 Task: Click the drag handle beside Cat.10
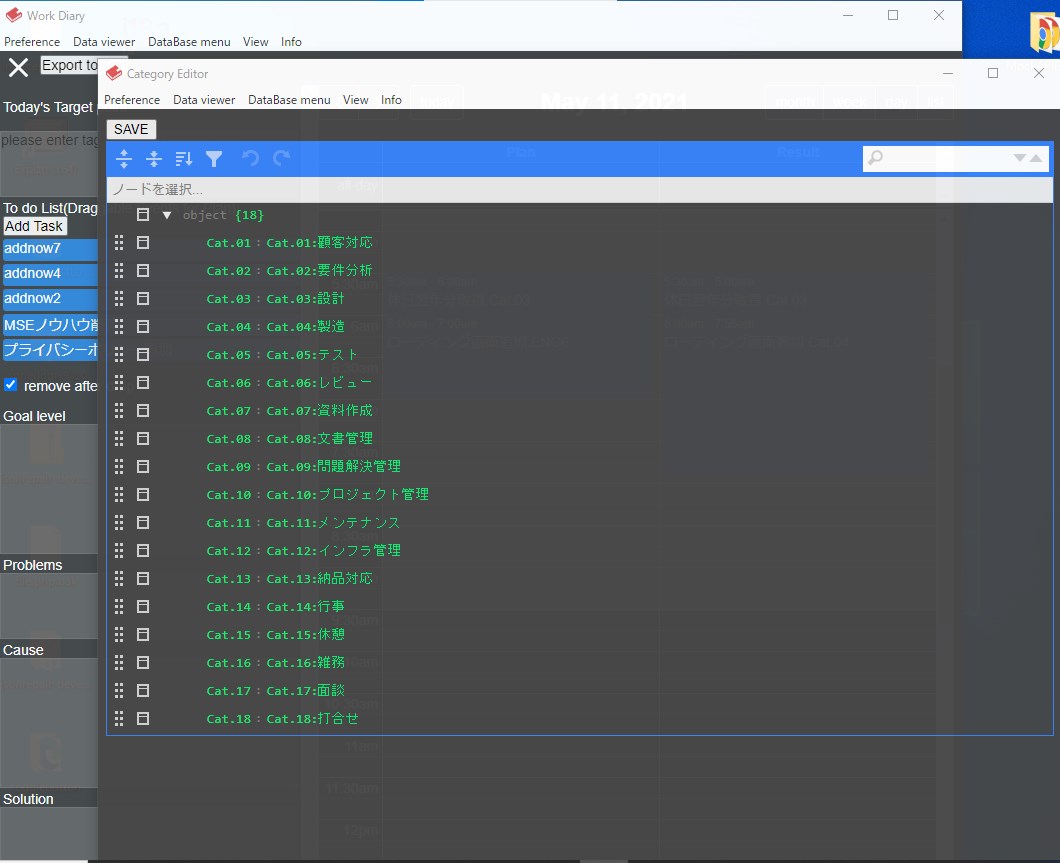coord(119,495)
